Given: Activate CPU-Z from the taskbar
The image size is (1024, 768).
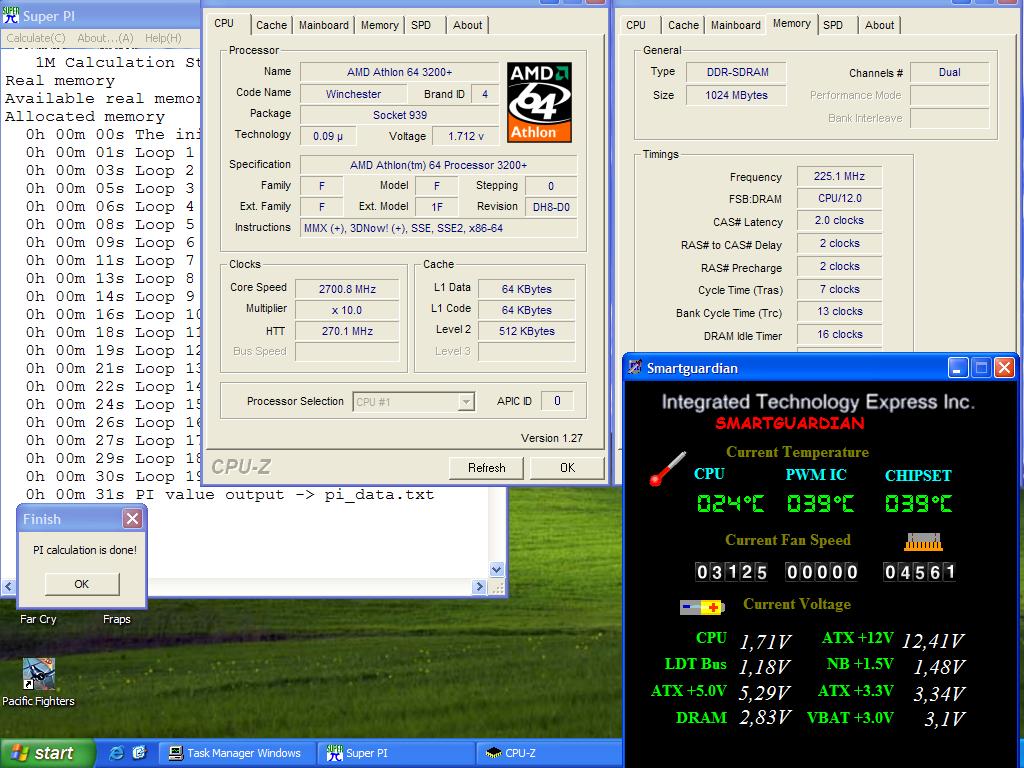Looking at the screenshot, I should [549, 753].
